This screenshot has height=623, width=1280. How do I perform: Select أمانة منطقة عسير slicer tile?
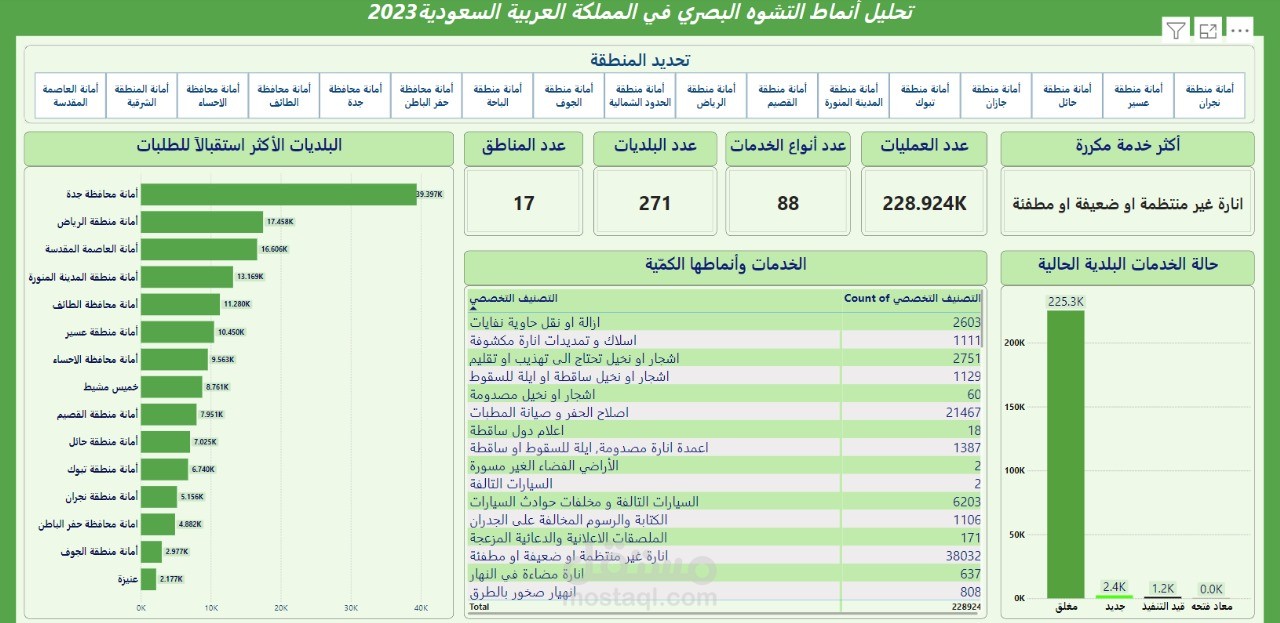point(1138,96)
